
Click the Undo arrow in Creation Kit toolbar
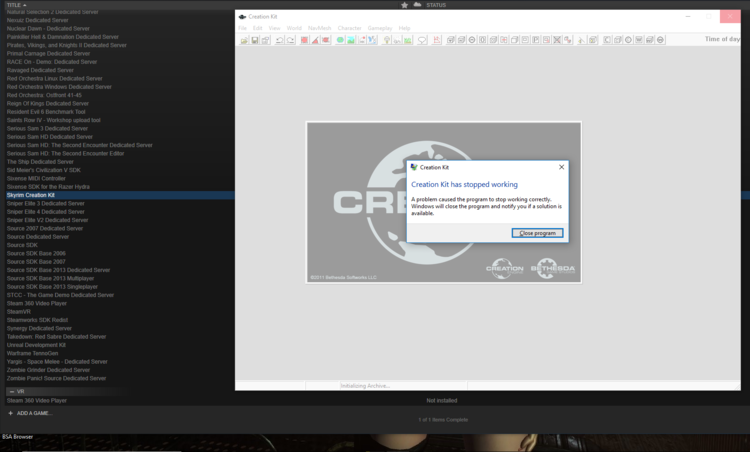tap(279, 40)
